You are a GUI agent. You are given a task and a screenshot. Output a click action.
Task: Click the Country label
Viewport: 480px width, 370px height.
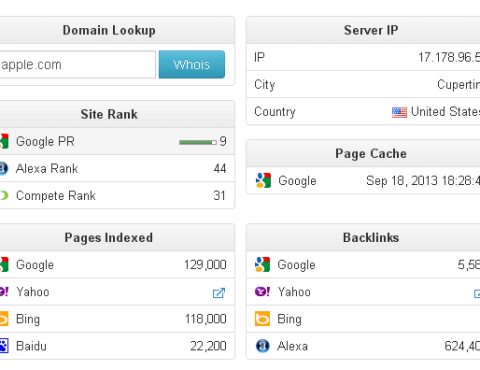pyautogui.click(x=275, y=112)
